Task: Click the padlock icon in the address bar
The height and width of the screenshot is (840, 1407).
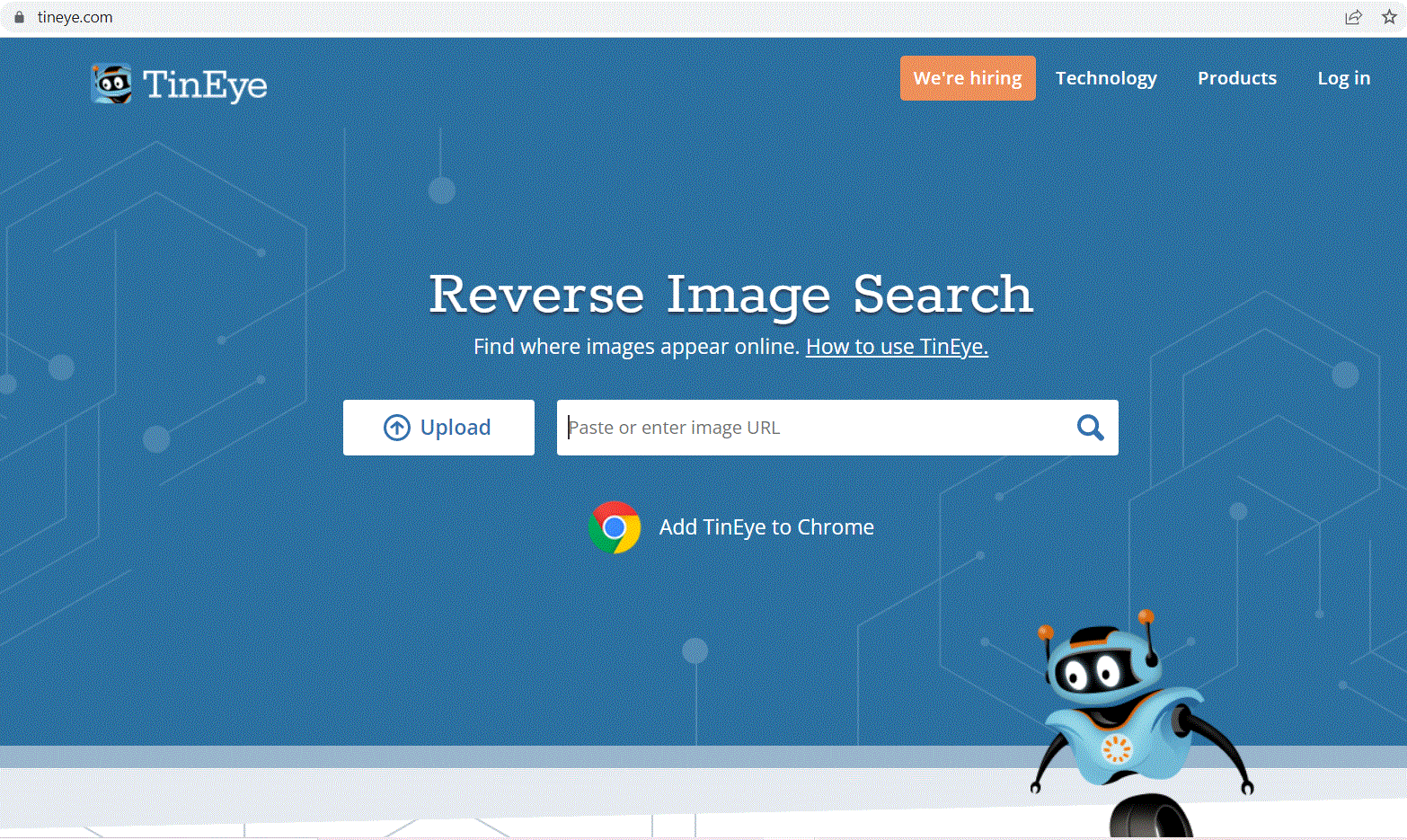Action: point(20,16)
